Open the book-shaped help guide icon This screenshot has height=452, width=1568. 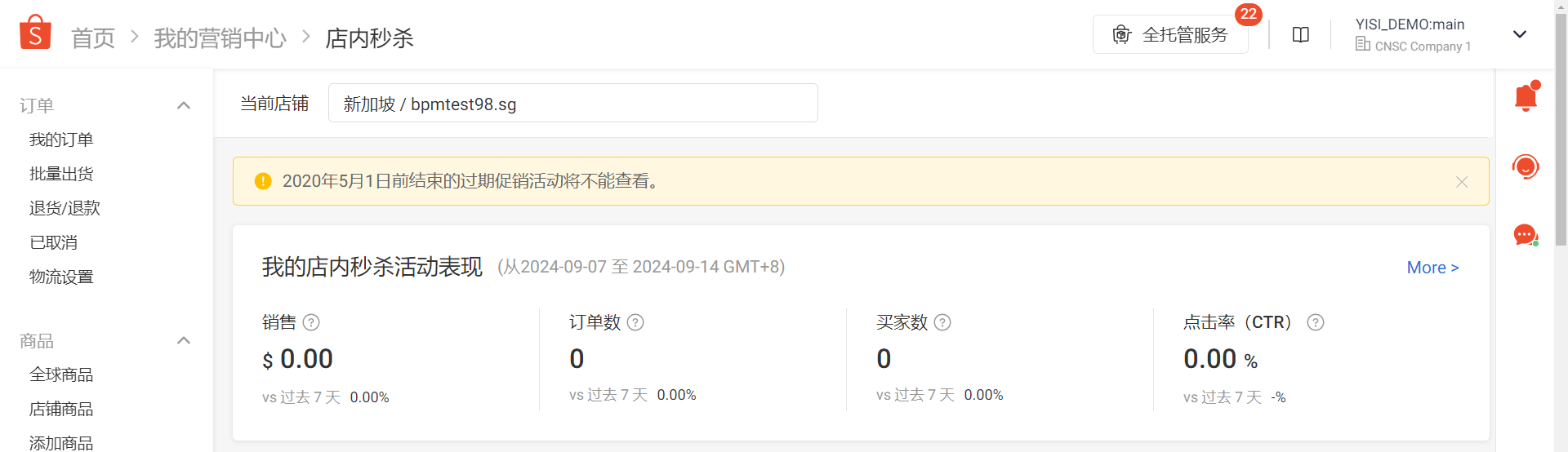[x=1301, y=35]
